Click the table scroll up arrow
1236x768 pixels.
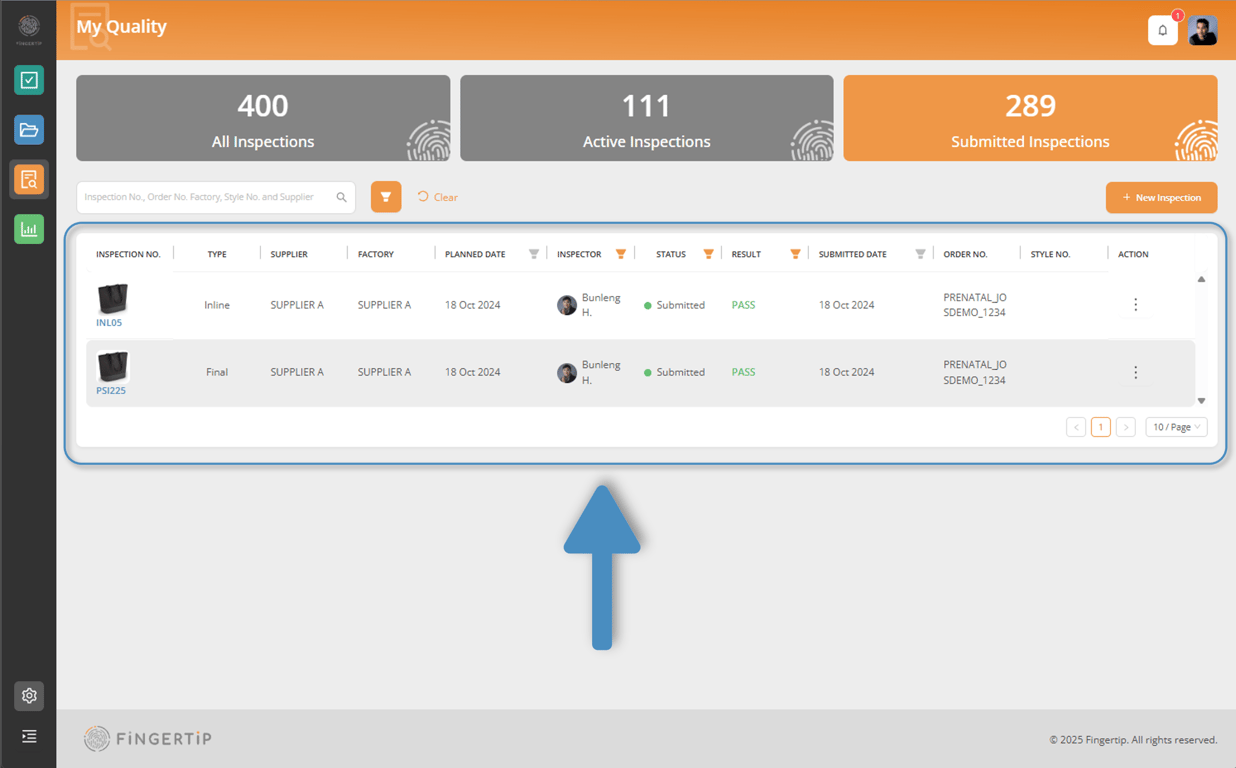click(x=1201, y=279)
